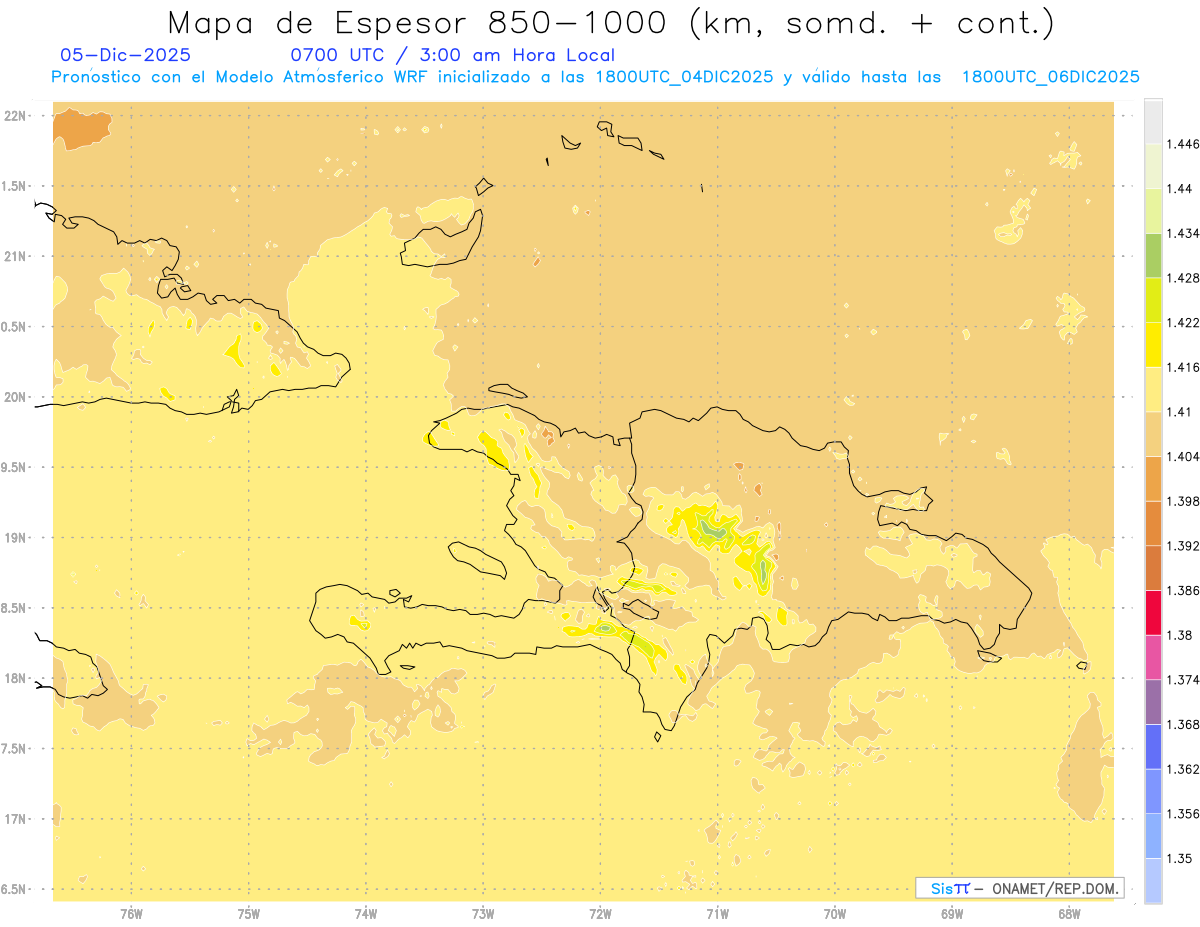The image size is (1200, 927).
Task: Click the legend value "1.428"
Action: tap(1184, 278)
